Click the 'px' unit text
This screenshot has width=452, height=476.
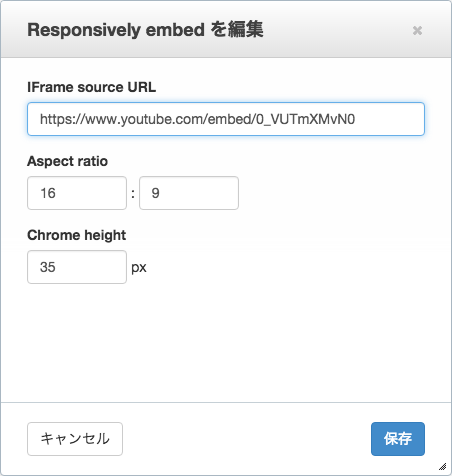(139, 268)
